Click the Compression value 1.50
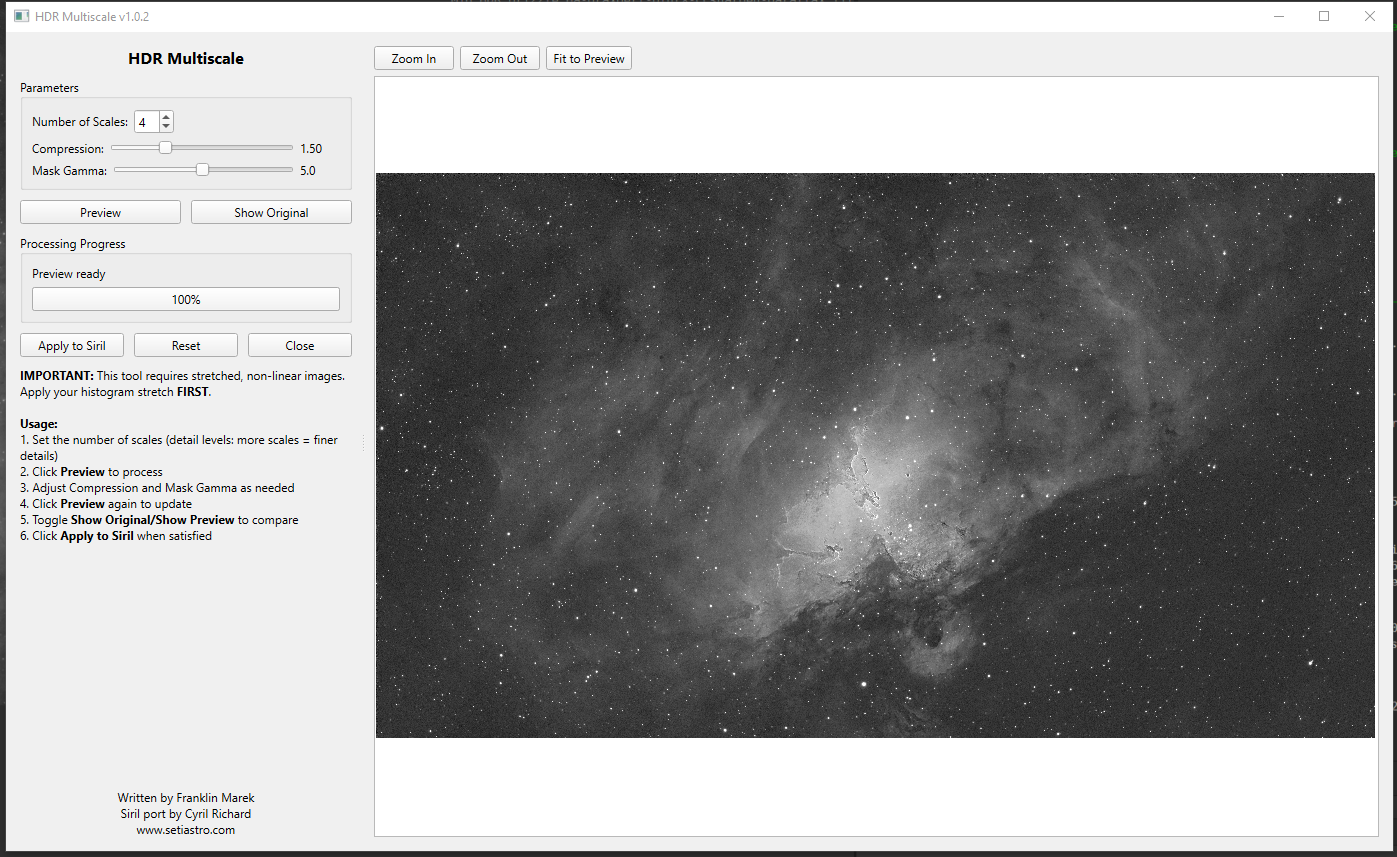The height and width of the screenshot is (857, 1397). [x=311, y=148]
